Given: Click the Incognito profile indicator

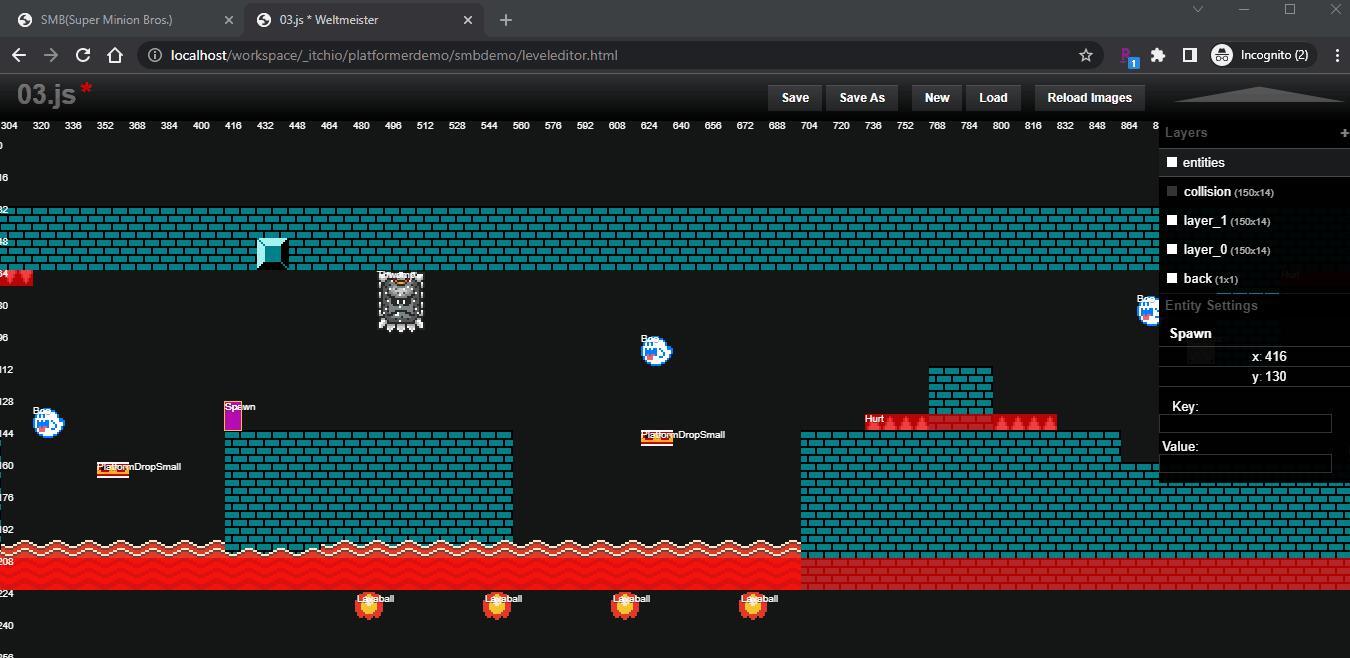Looking at the screenshot, I should click(x=1262, y=55).
